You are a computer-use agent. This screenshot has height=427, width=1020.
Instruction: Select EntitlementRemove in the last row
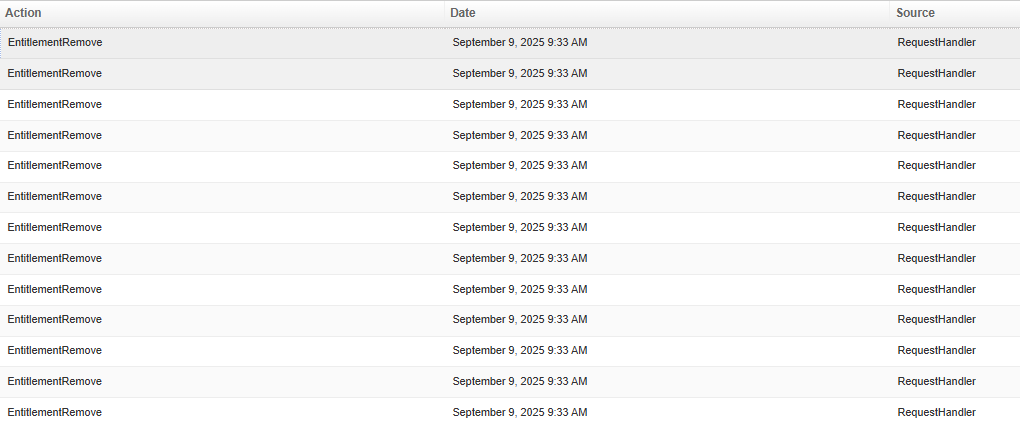55,412
